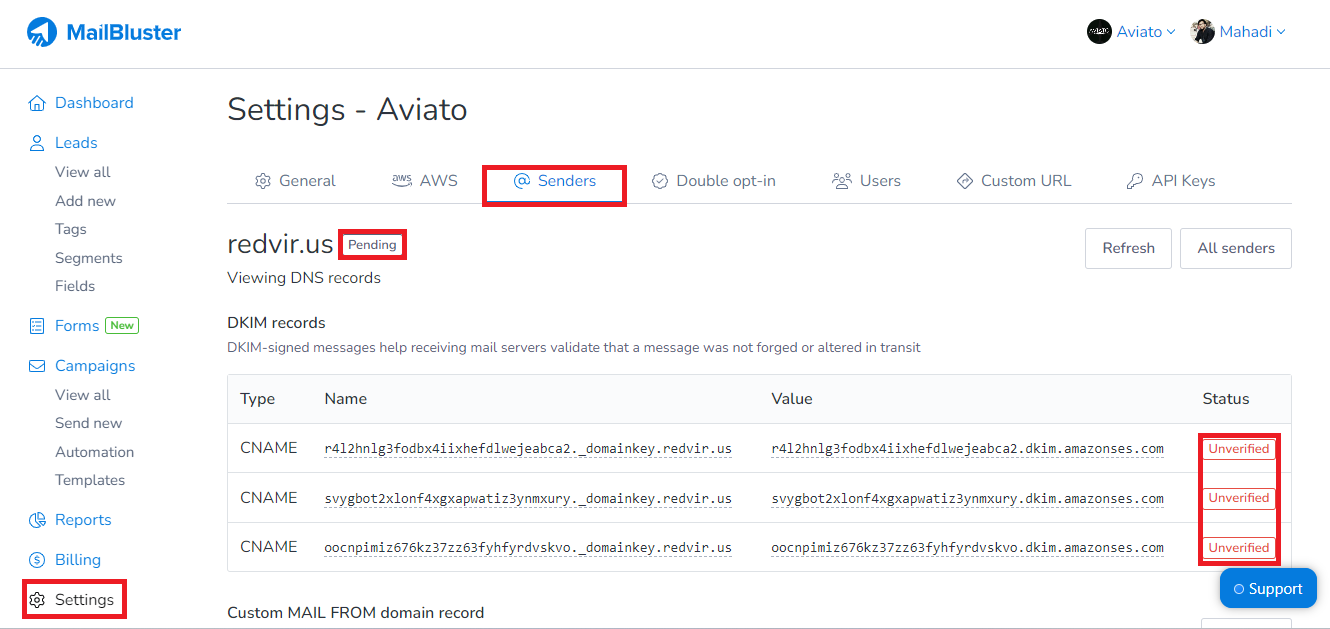Click the Aviato brand avatar
Viewport: 1330px width, 629px height.
coord(1098,31)
